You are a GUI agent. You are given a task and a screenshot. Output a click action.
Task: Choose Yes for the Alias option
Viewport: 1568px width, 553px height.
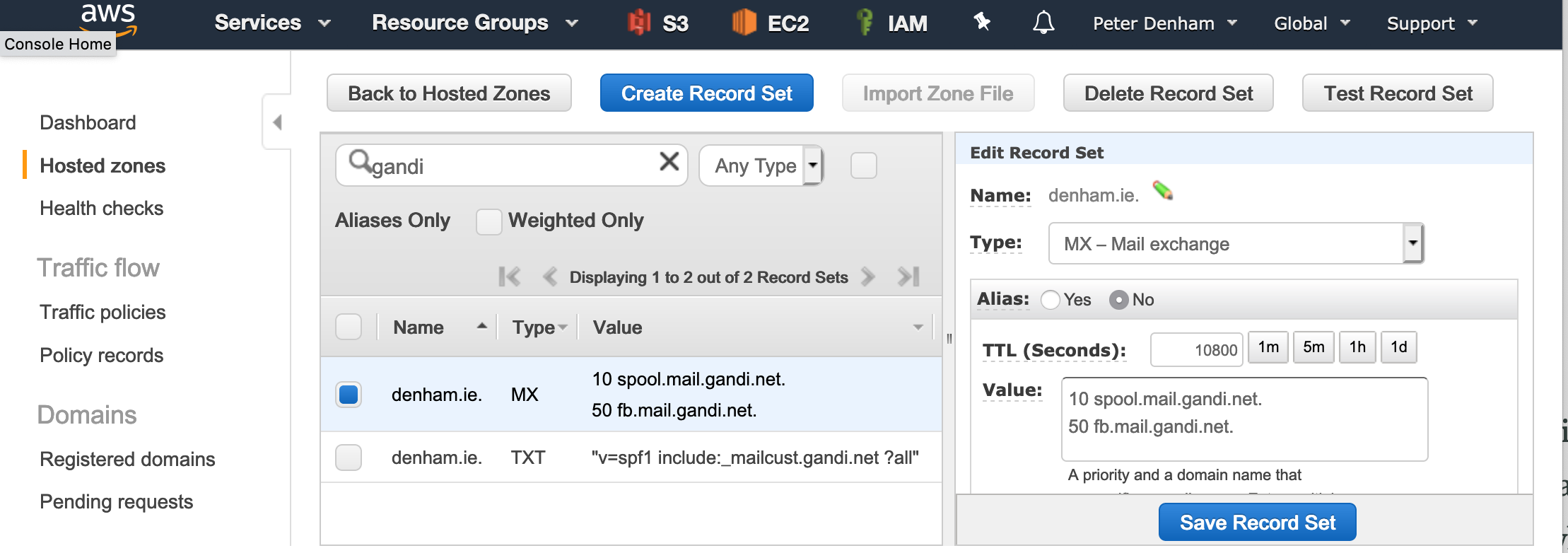1051,300
